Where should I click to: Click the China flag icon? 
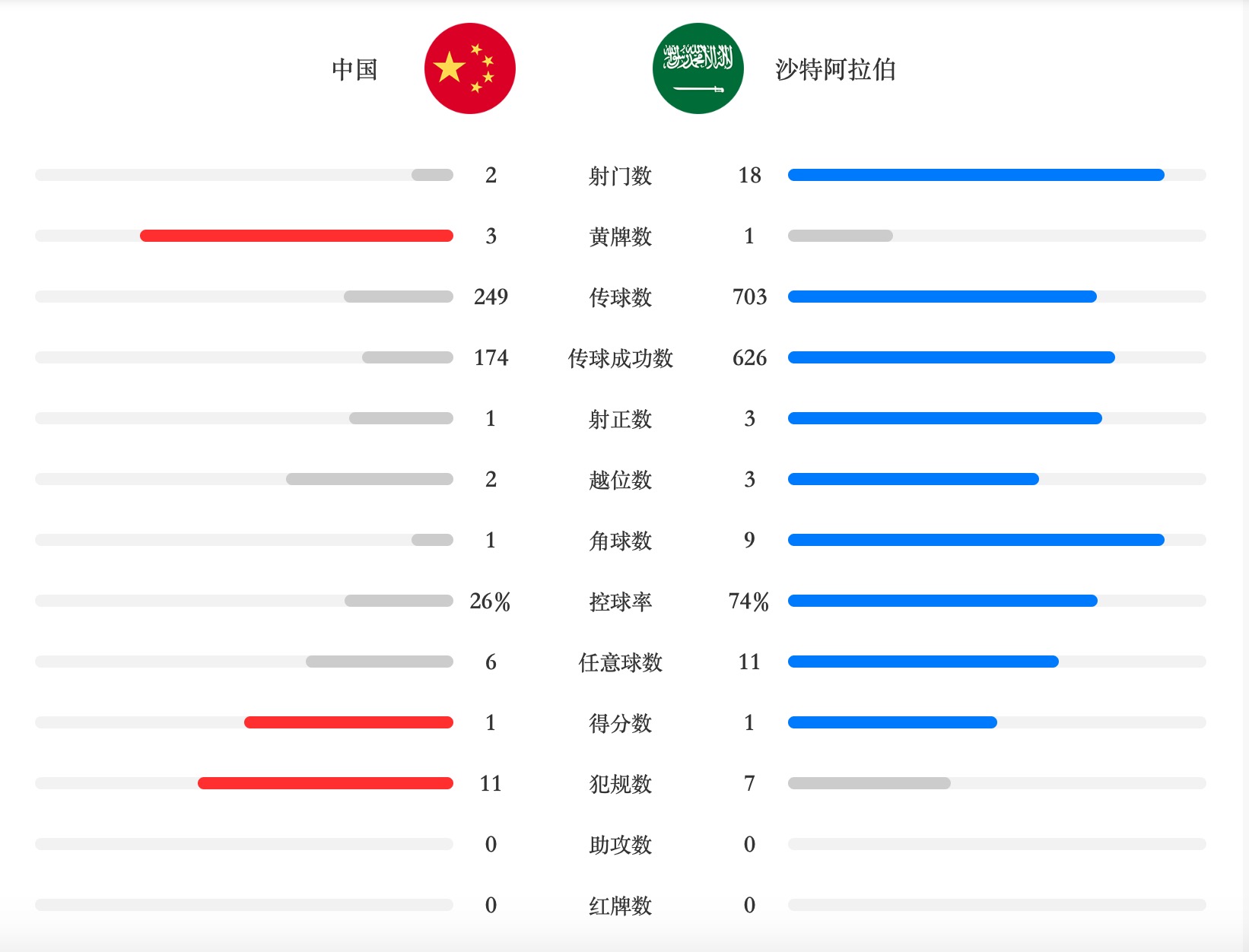point(470,68)
